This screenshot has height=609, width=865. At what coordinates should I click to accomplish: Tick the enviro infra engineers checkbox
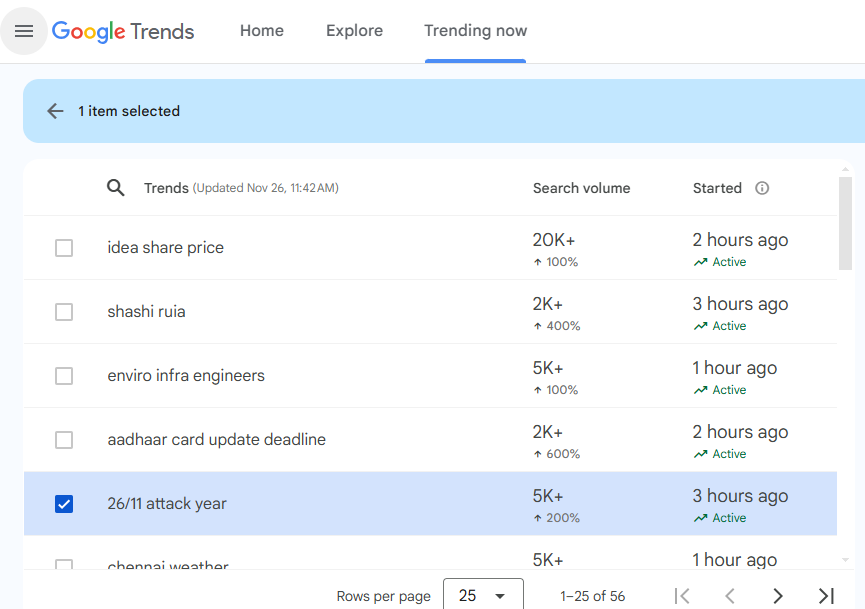pos(64,376)
